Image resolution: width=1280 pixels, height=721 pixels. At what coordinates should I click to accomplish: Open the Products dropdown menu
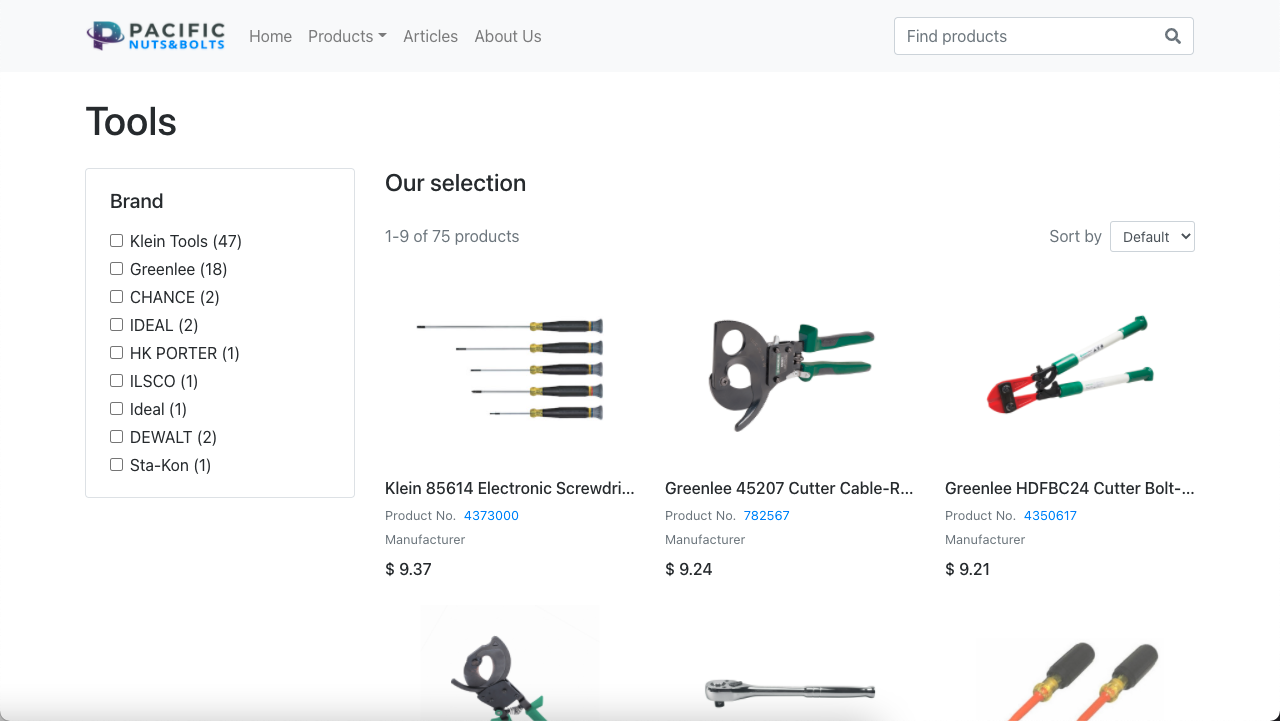tap(347, 36)
